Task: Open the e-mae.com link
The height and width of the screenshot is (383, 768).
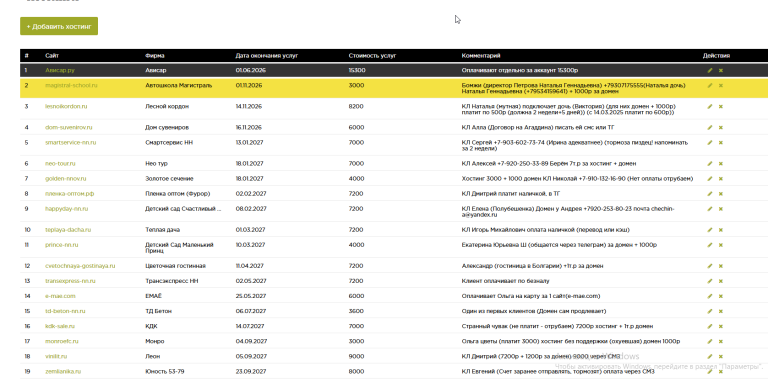Action: (60, 296)
